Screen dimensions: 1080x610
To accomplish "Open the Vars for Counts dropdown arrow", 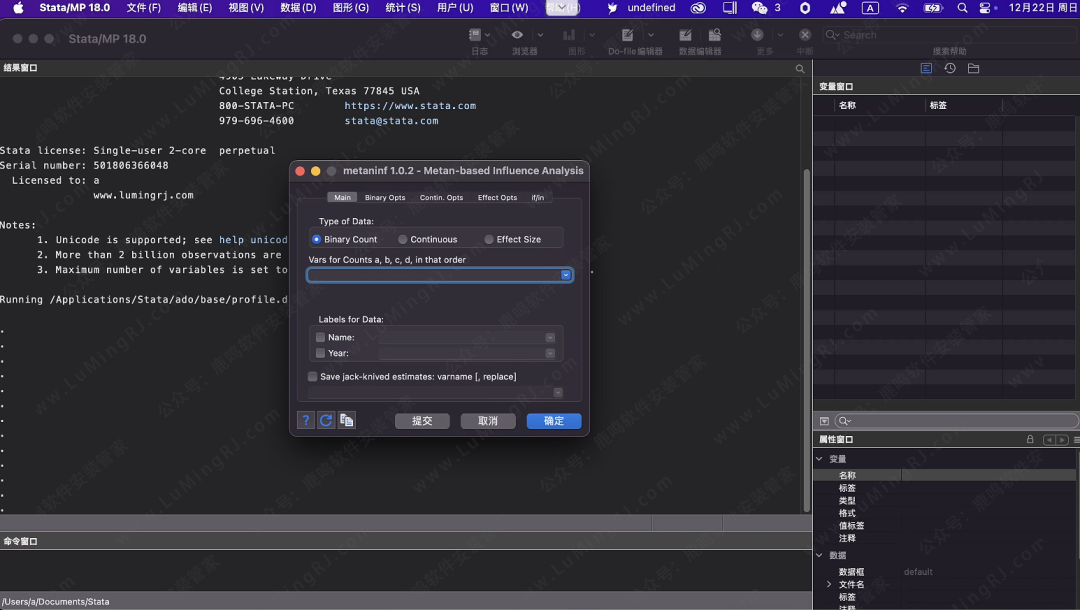I will (566, 275).
